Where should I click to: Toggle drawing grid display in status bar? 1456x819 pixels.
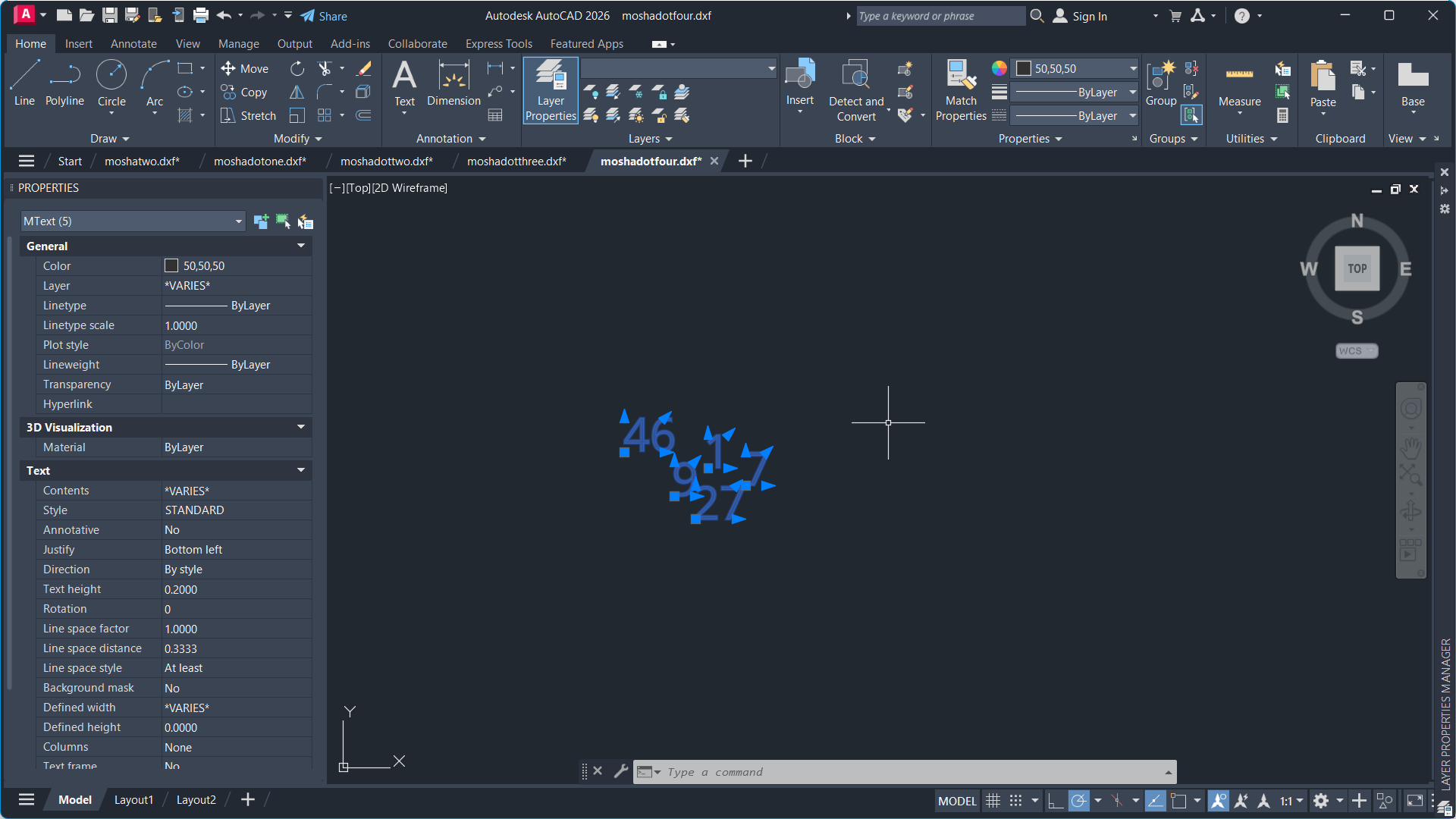(x=993, y=801)
